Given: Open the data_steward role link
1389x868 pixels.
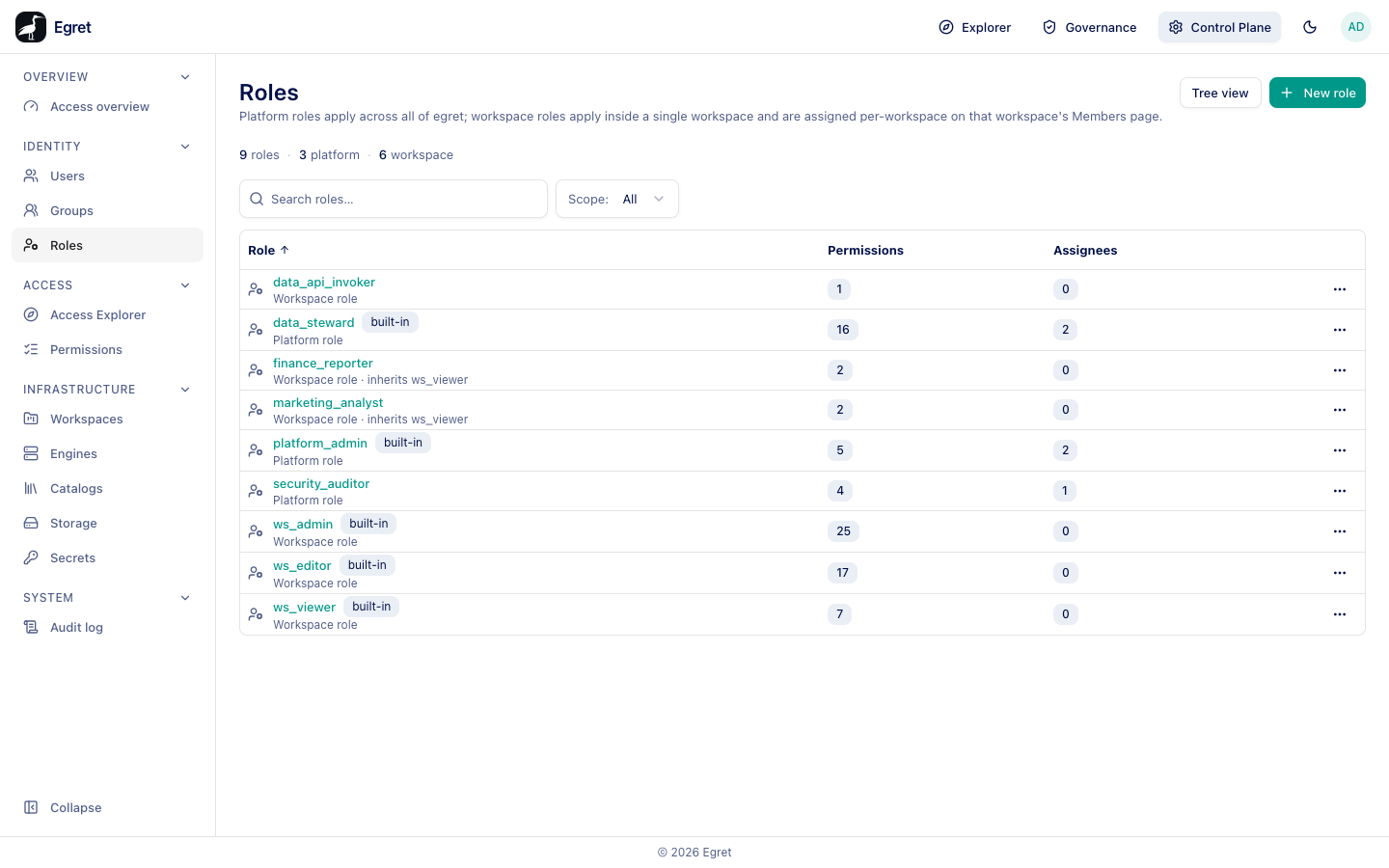Looking at the screenshot, I should click(x=313, y=322).
